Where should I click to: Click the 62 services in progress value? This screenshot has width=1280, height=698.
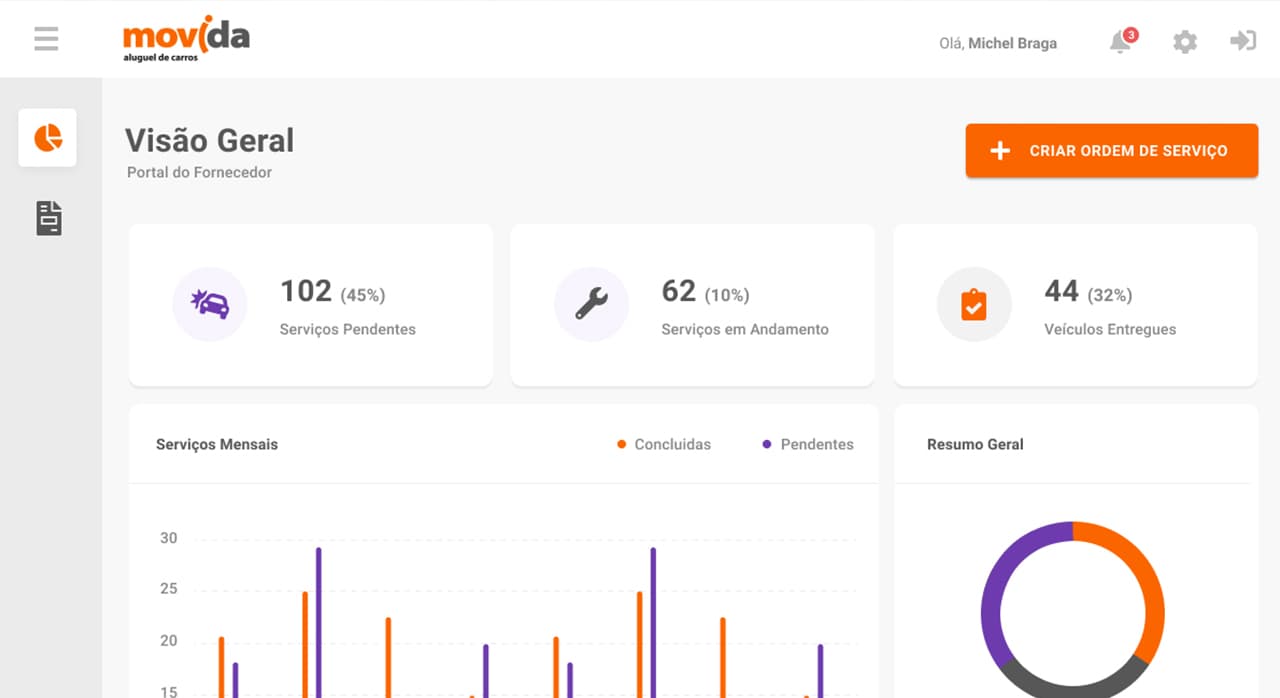[679, 291]
